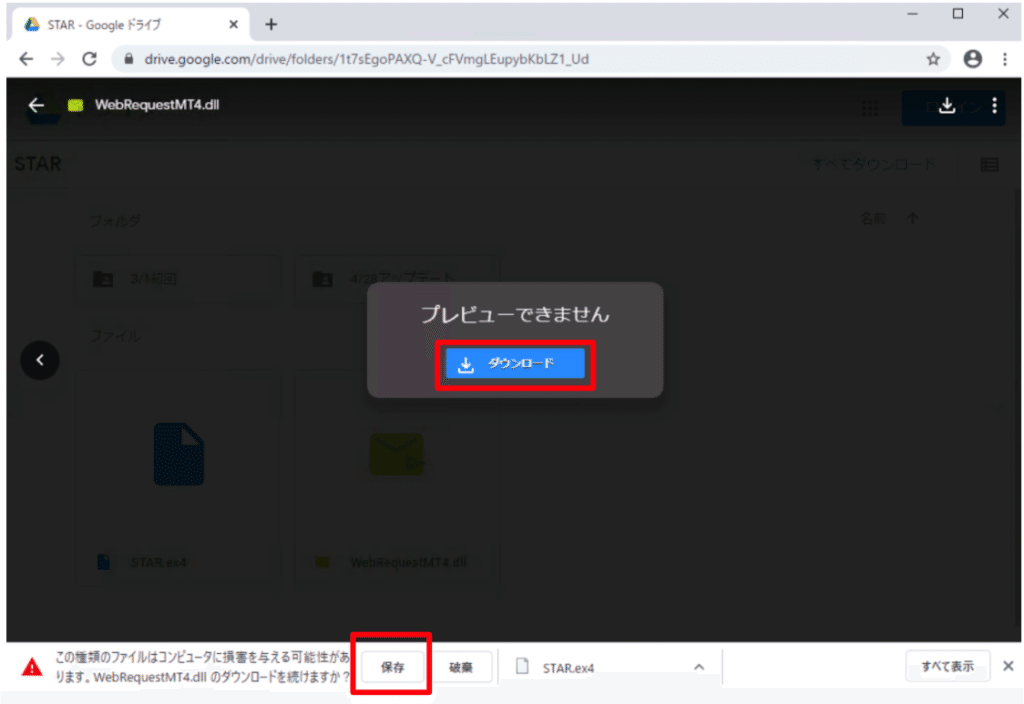
Task: Select the STAR - Google ドライブ tab
Action: tap(131, 25)
